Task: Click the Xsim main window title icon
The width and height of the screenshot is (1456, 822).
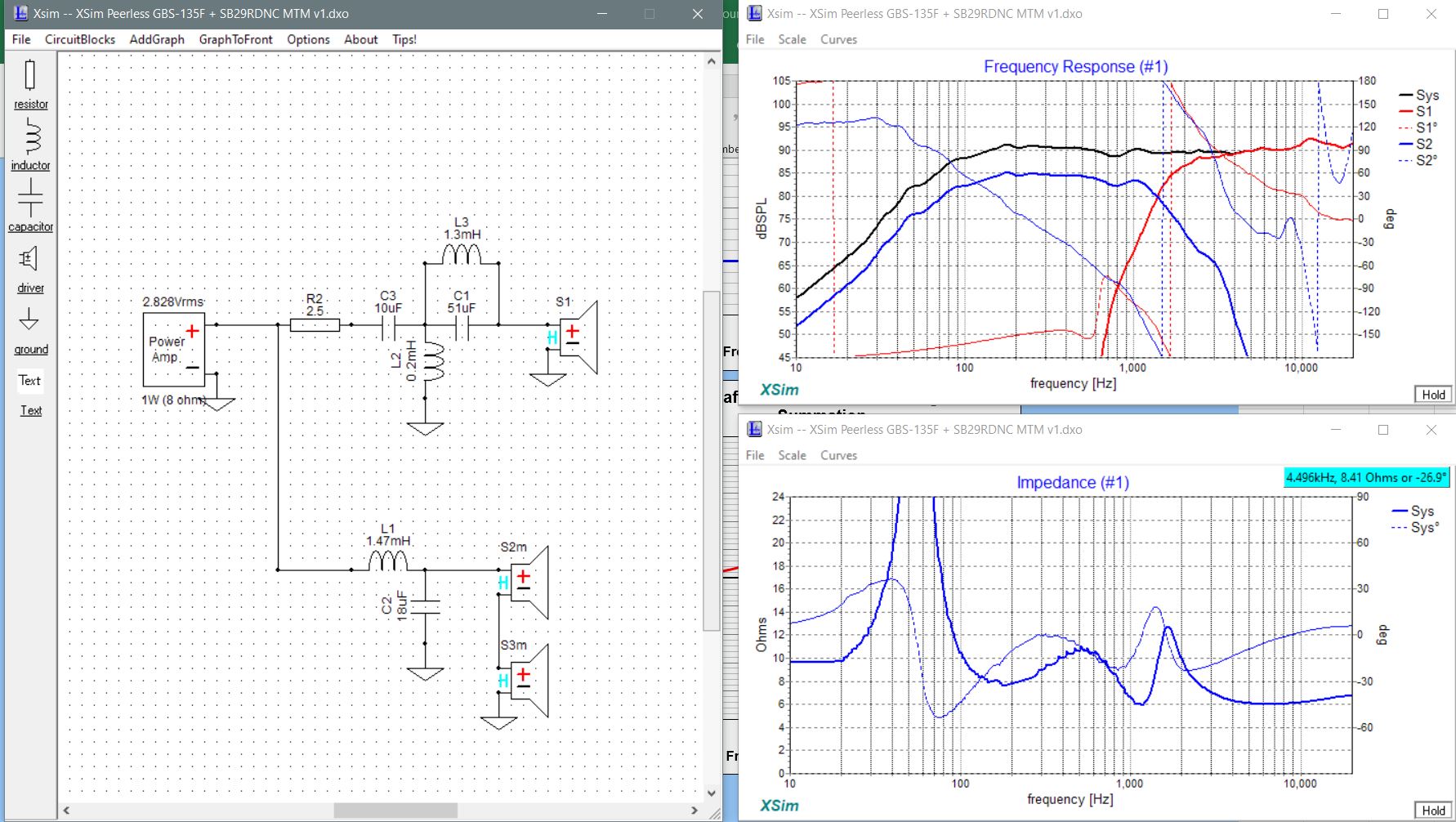Action: click(x=20, y=13)
